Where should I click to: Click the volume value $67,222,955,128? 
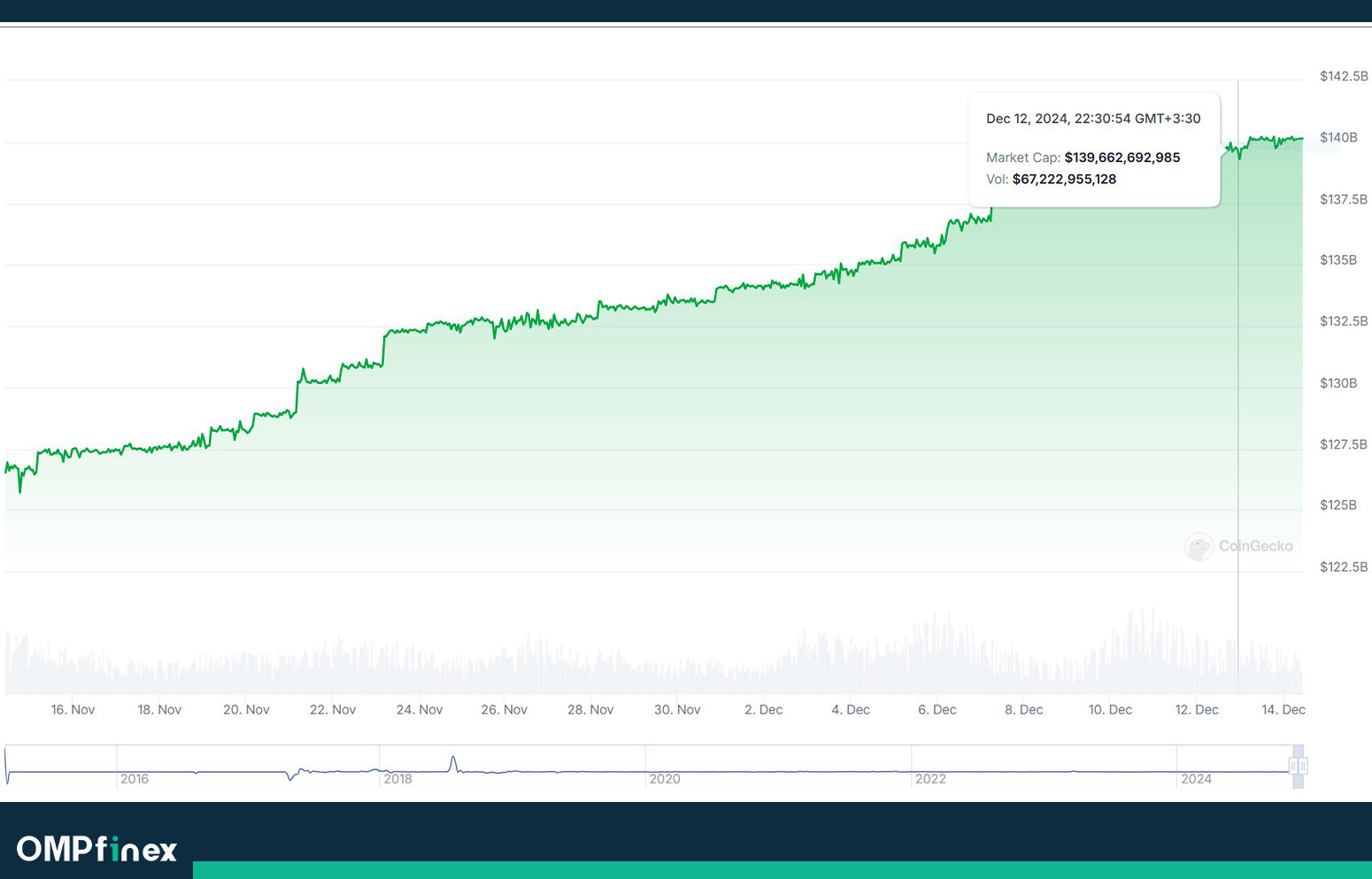[1064, 179]
